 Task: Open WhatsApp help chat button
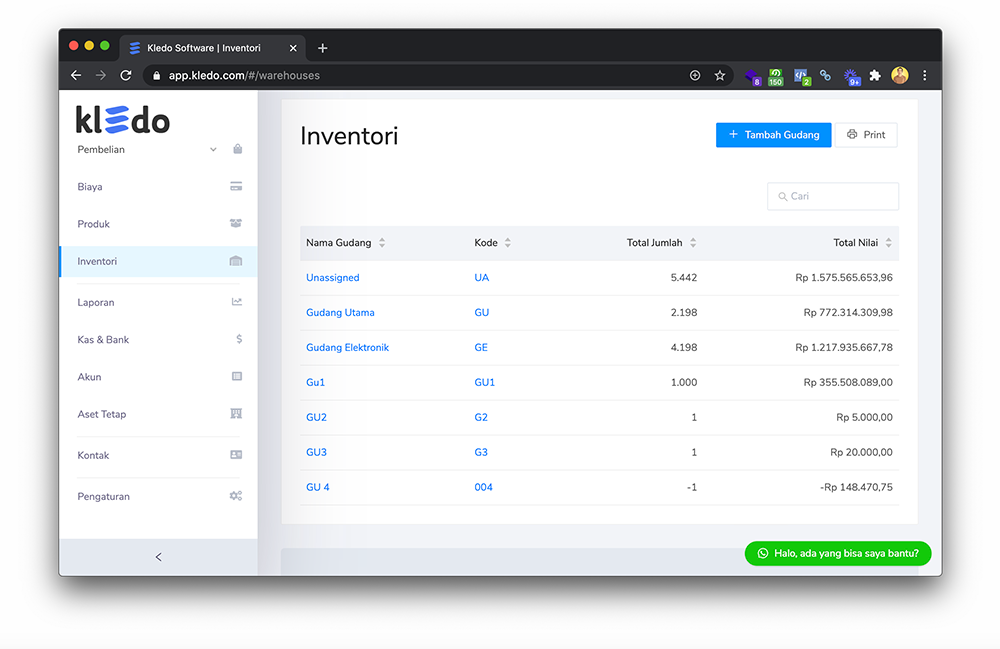coord(838,553)
